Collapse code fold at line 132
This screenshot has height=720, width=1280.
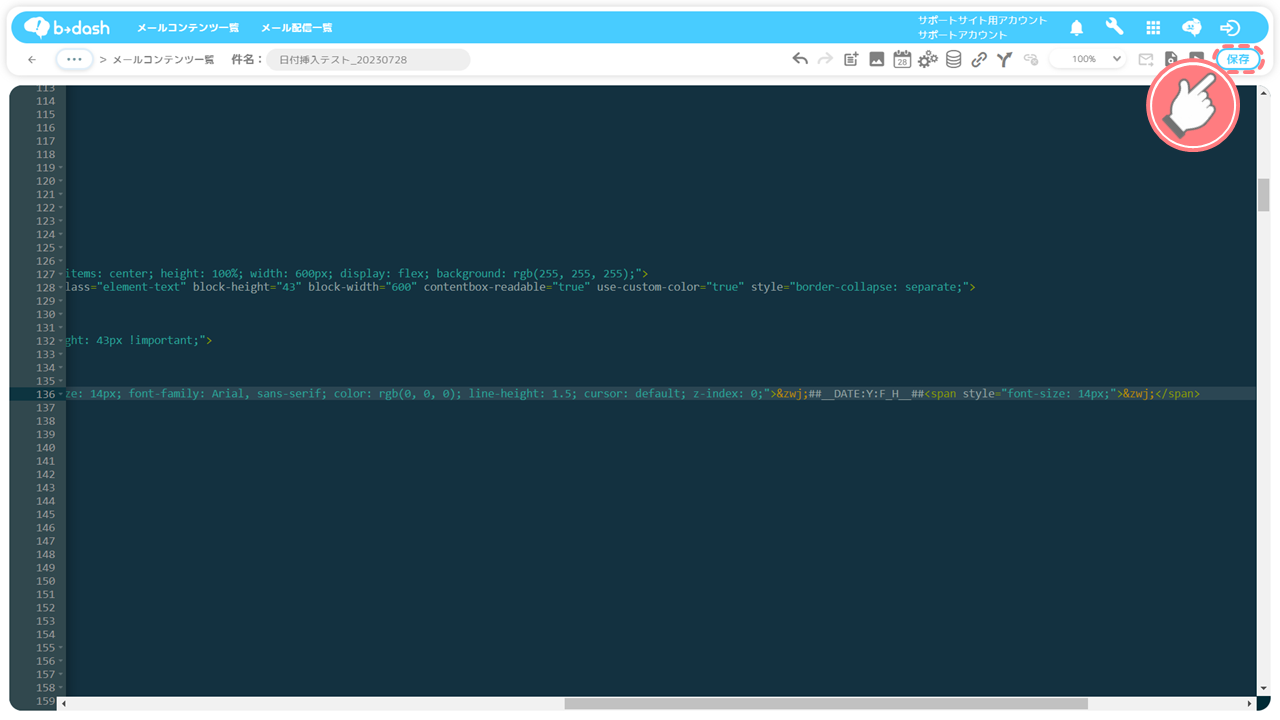click(x=61, y=340)
